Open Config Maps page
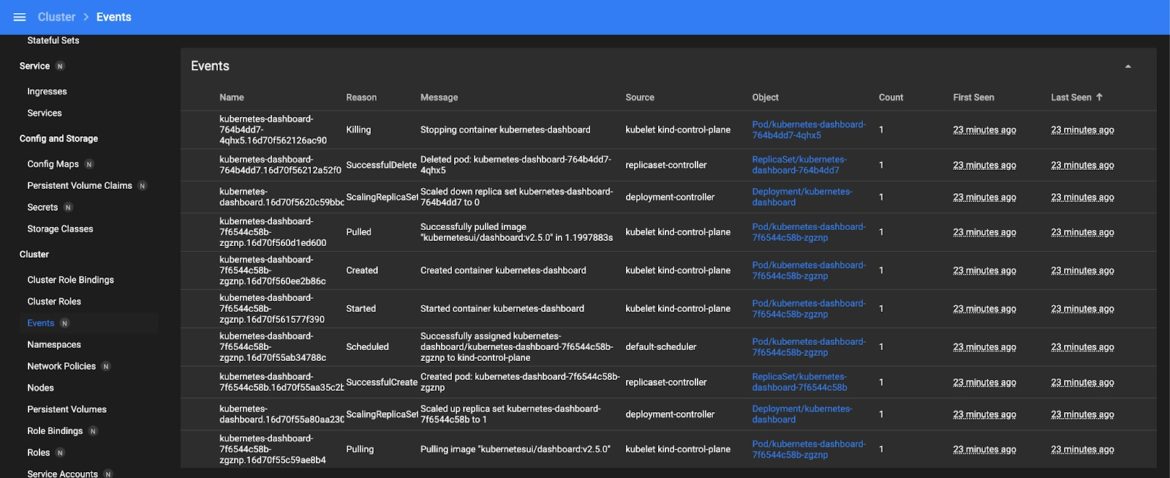Screen dimensions: 1170x478 point(53,164)
